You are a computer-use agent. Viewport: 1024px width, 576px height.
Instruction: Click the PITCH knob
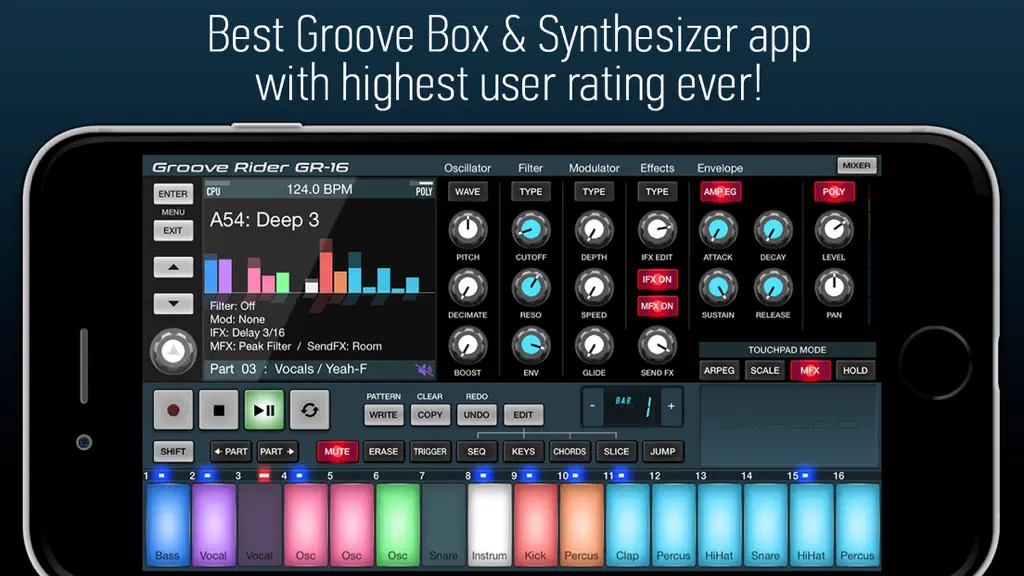(x=468, y=229)
